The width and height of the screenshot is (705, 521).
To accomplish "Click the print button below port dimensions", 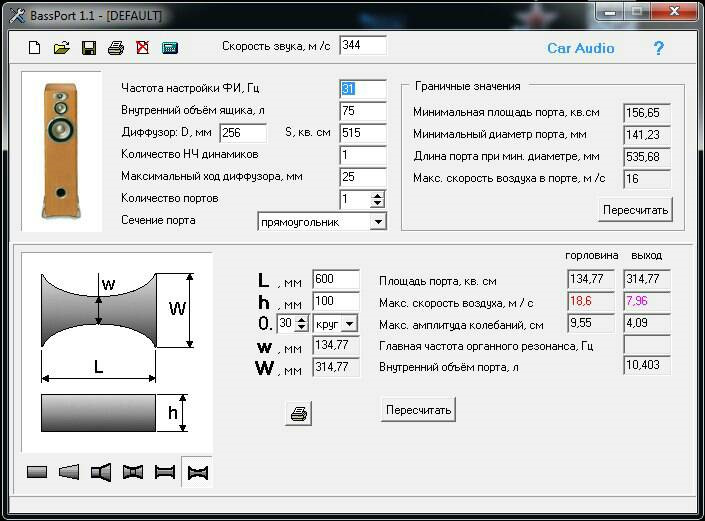I will tap(299, 413).
